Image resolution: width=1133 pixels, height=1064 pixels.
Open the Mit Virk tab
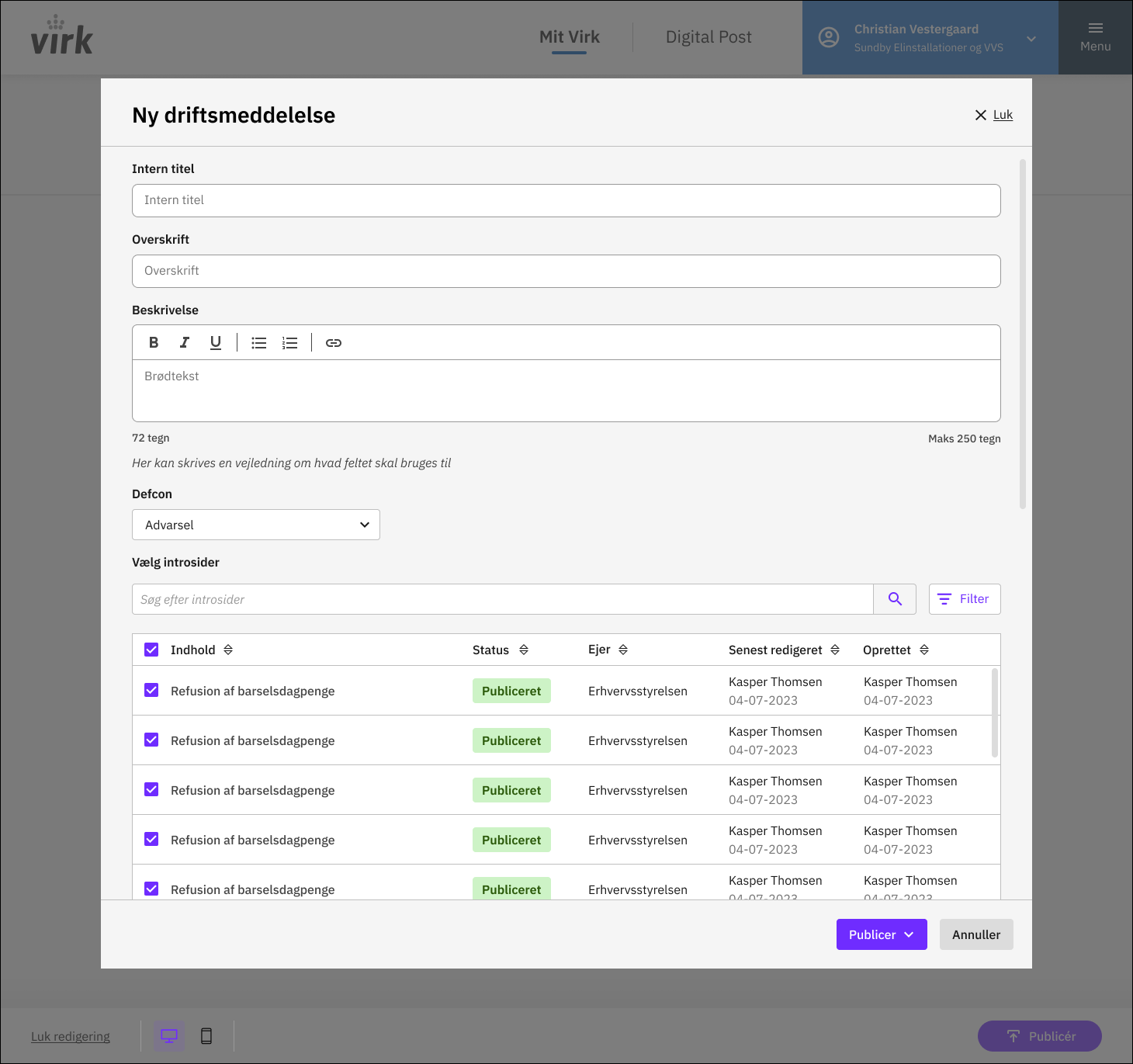tap(570, 37)
